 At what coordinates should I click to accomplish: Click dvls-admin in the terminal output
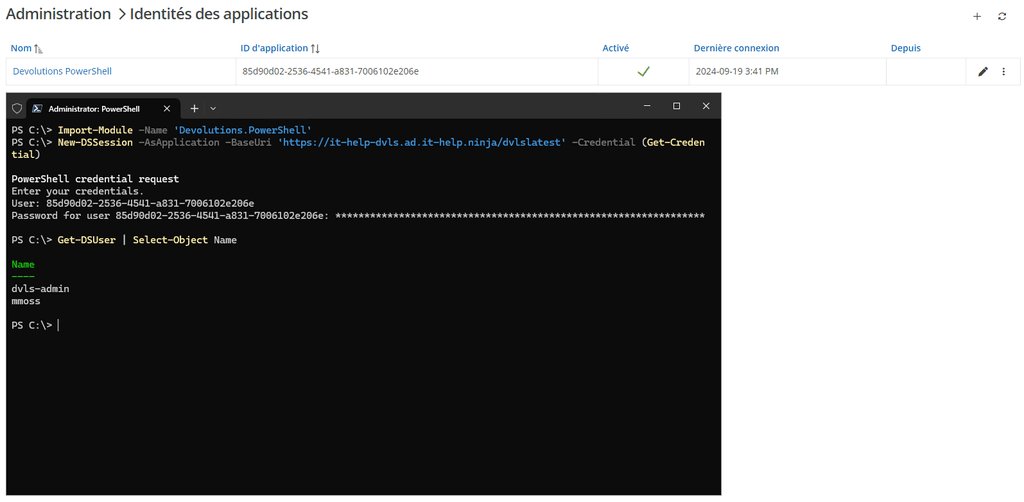tap(40, 289)
